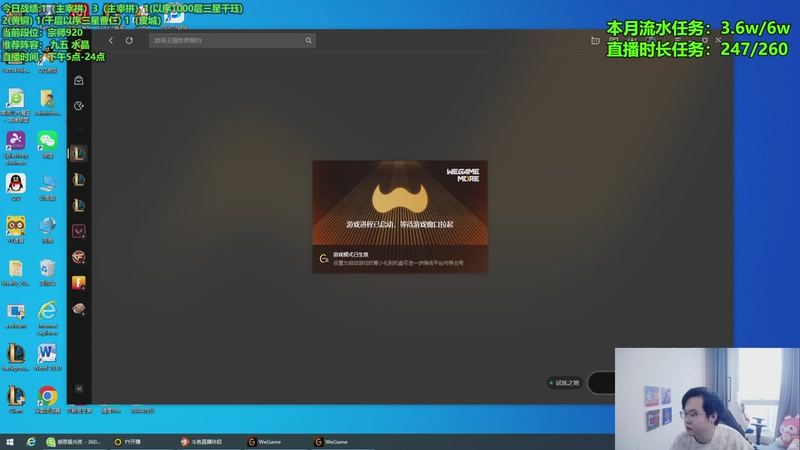The width and height of the screenshot is (800, 450).
Task: Open Internet Explorer from the taskbar
Action: tap(31, 442)
